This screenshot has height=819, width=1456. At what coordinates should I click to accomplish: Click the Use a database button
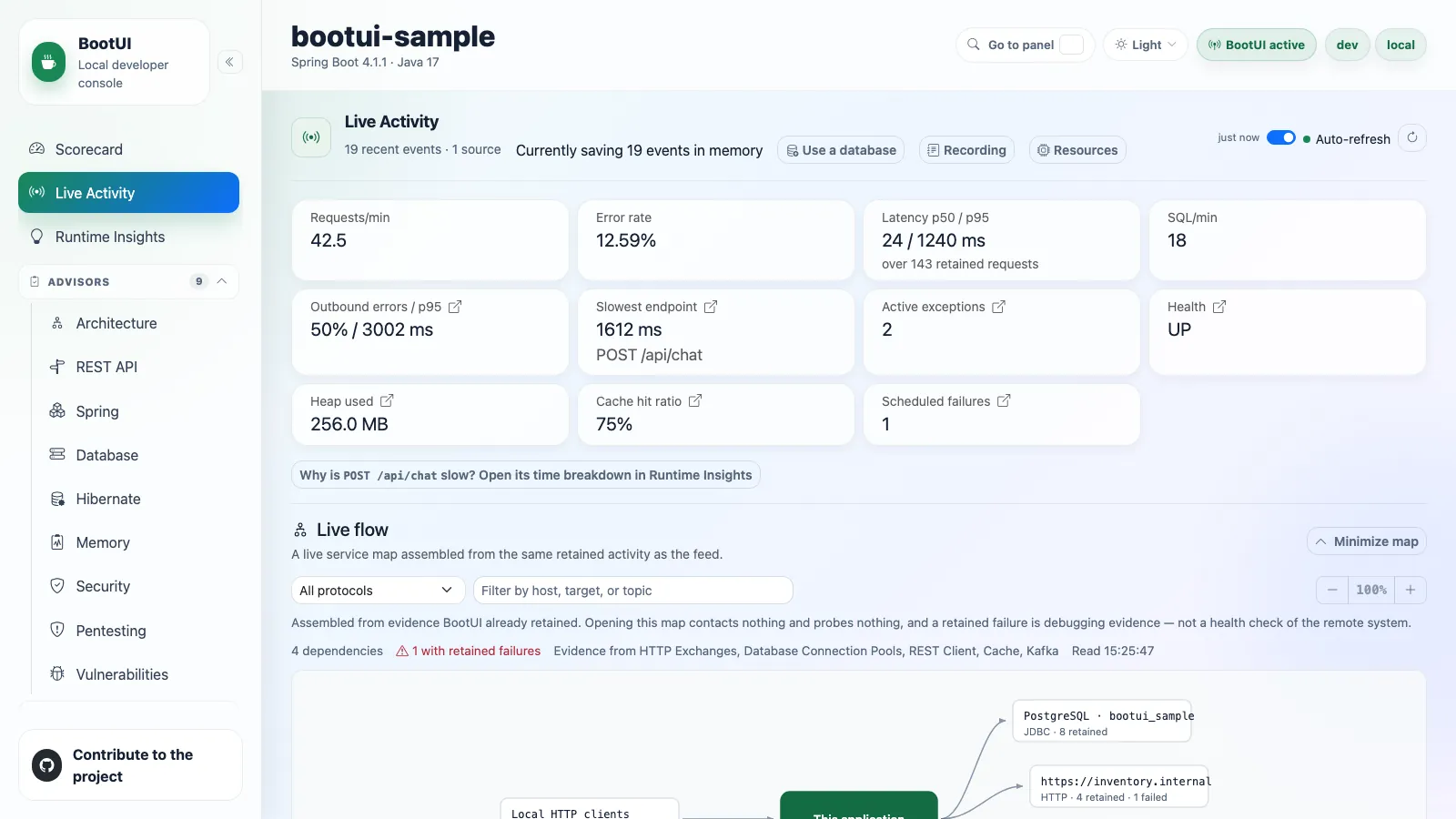(841, 150)
